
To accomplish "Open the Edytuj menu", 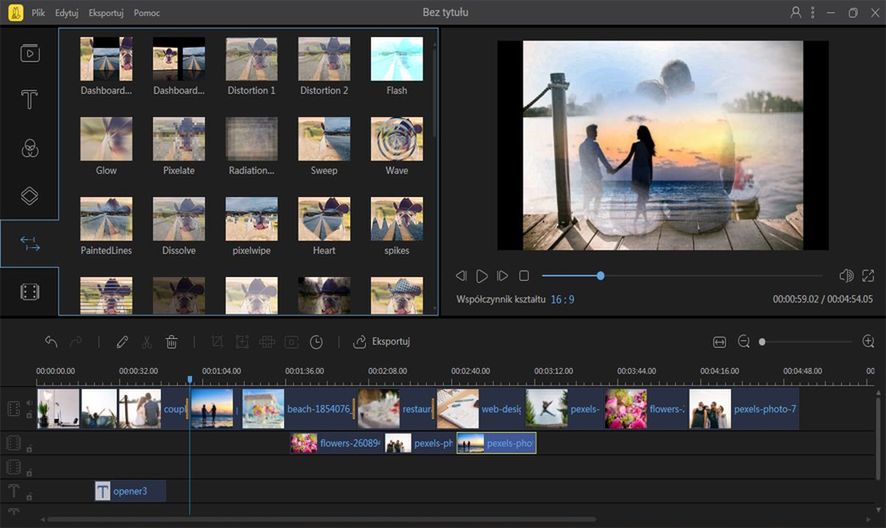I will pos(67,12).
